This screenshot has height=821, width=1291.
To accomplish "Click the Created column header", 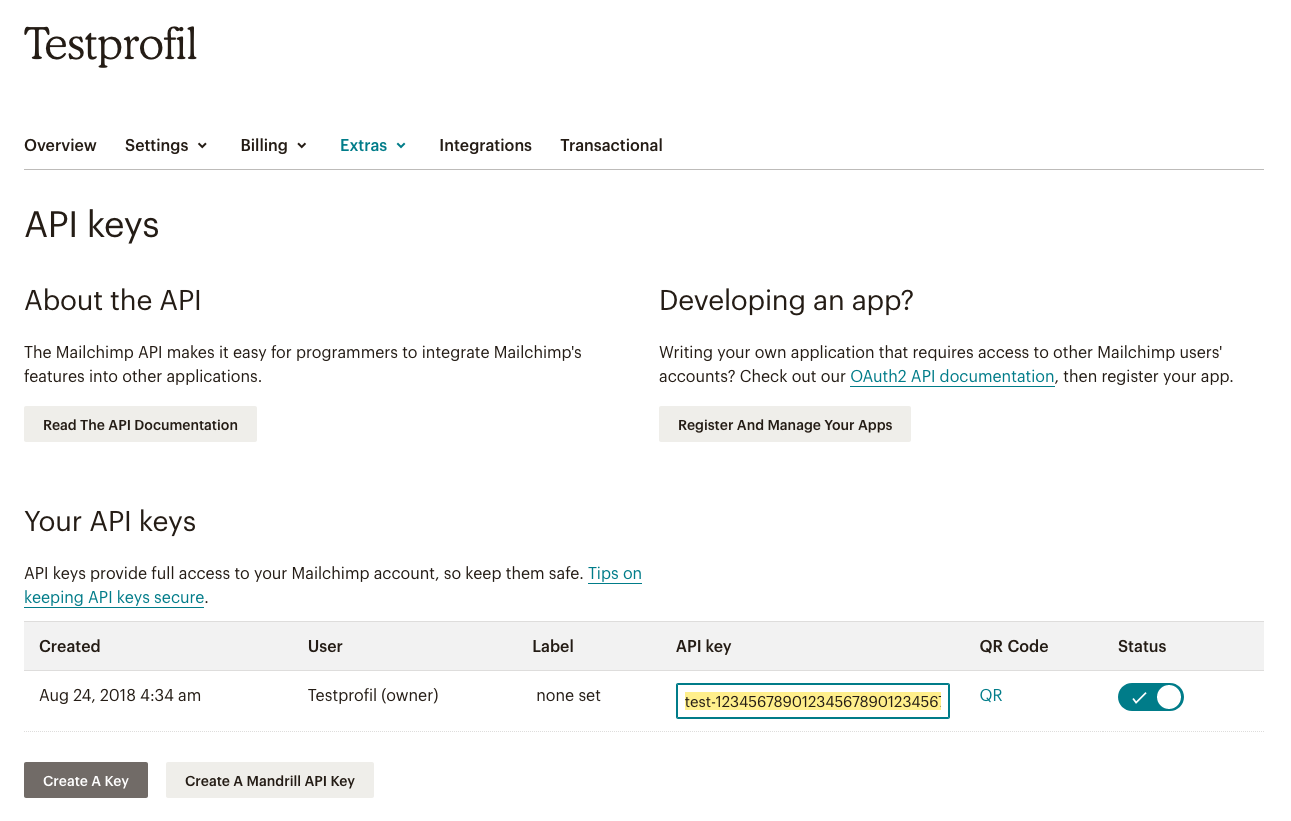I will tap(70, 646).
